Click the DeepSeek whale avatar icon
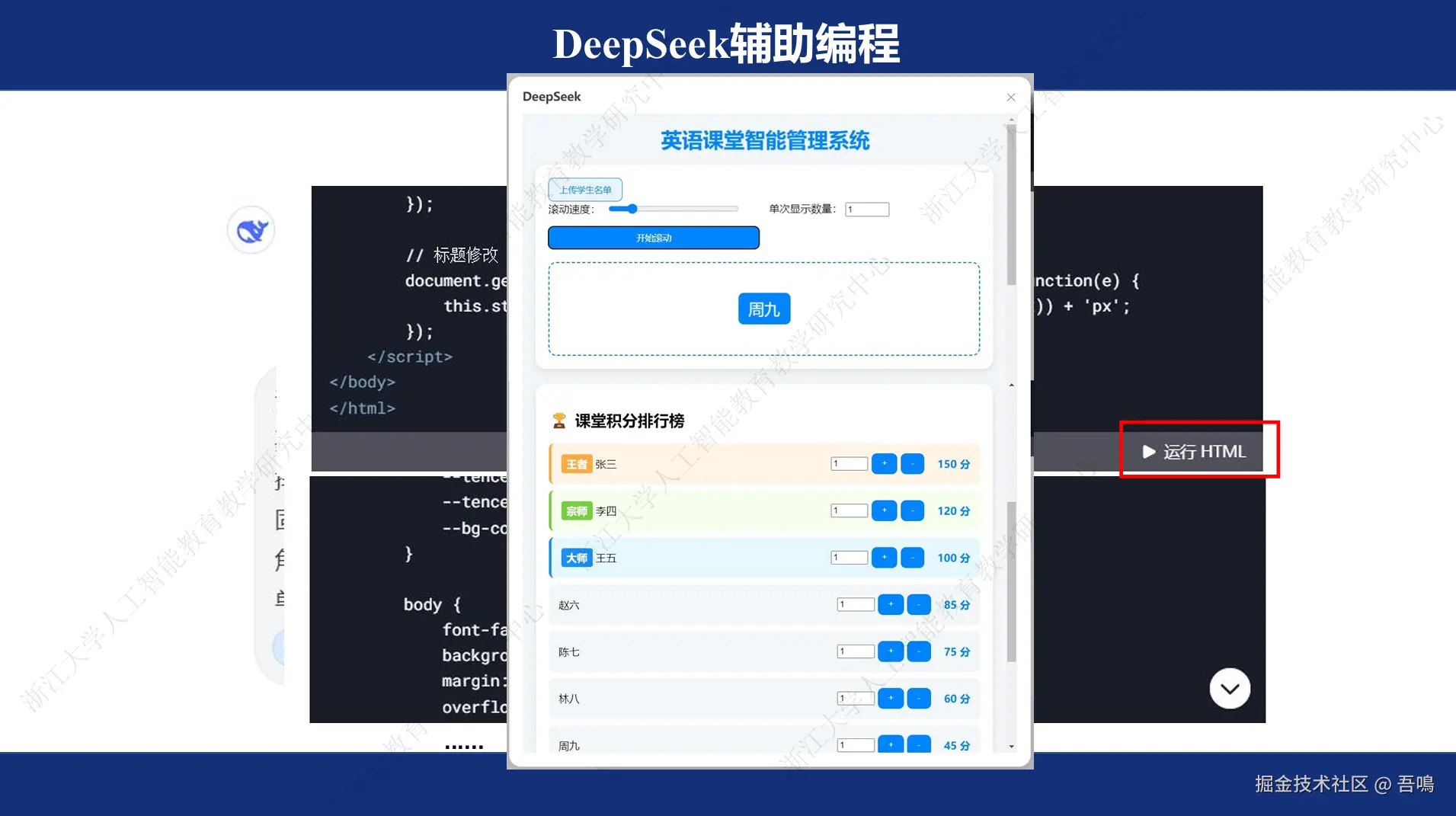This screenshot has height=816, width=1456. click(x=251, y=230)
